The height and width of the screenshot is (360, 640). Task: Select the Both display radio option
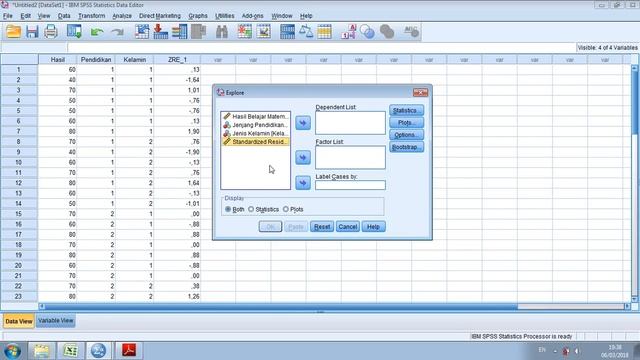coord(228,209)
